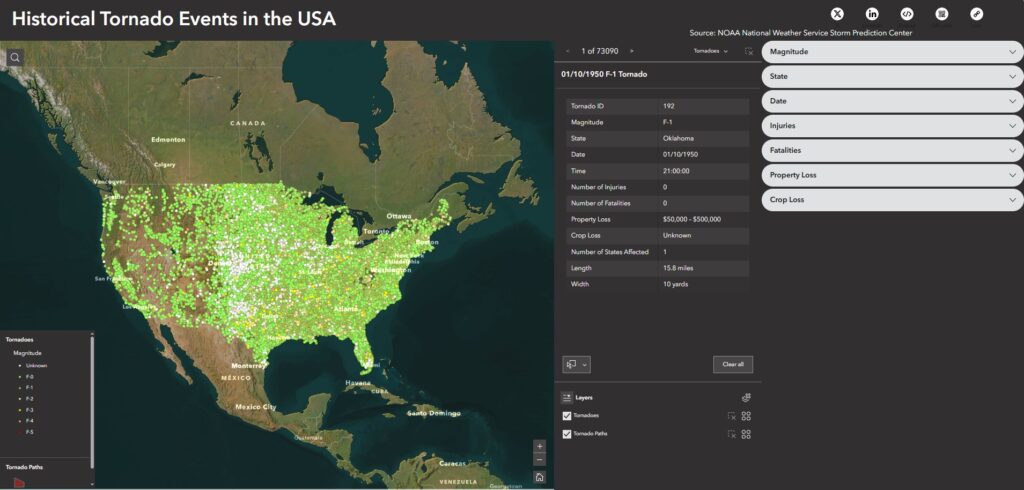Toggle the Tornado Paths layer checkbox
The width and height of the screenshot is (1024, 490).
tap(567, 434)
